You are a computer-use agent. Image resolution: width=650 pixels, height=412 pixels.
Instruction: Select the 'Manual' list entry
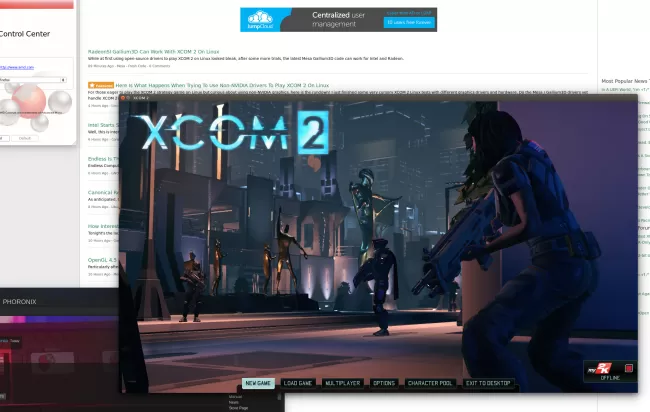pos(235,397)
